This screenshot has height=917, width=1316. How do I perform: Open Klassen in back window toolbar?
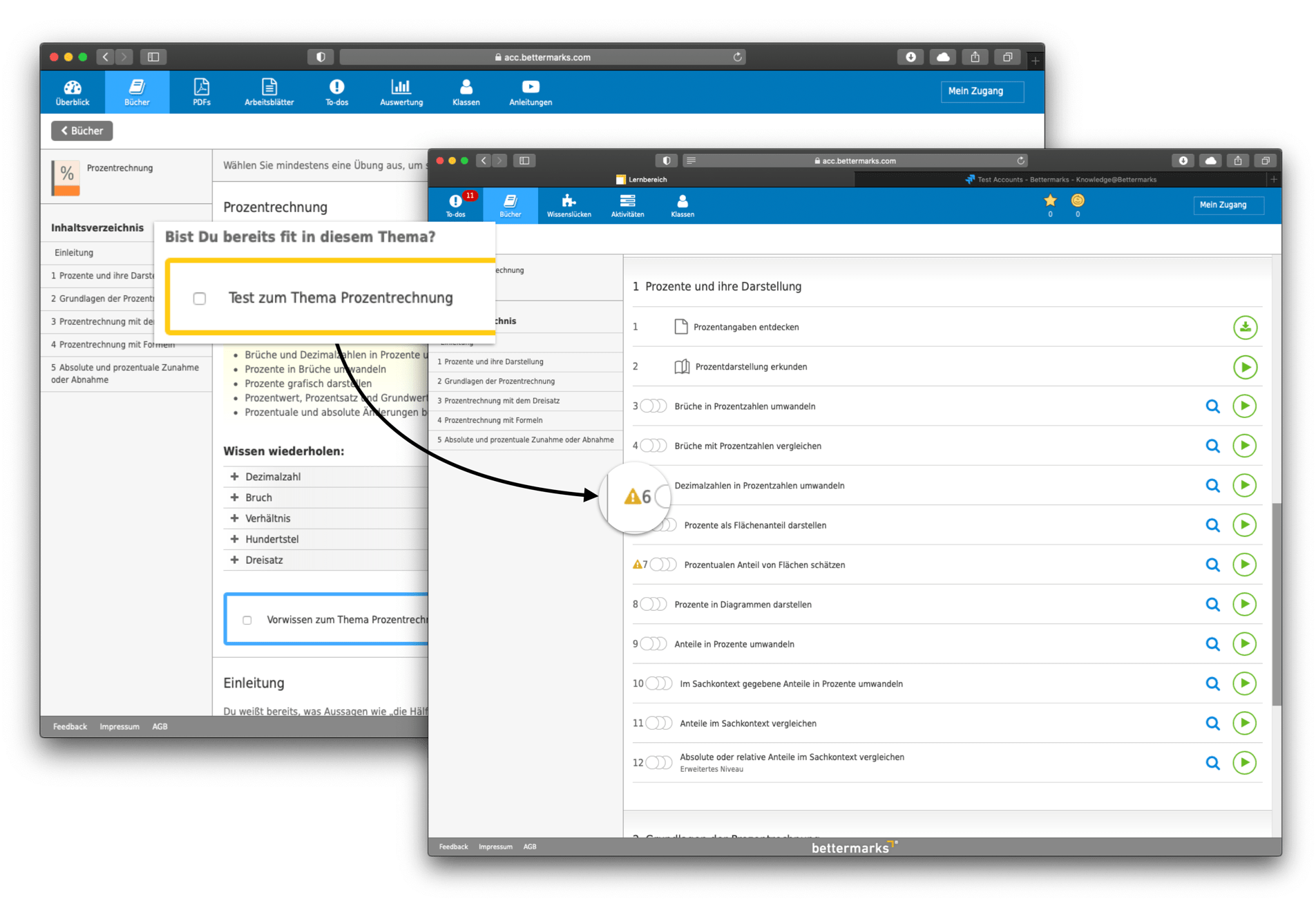pyautogui.click(x=466, y=92)
